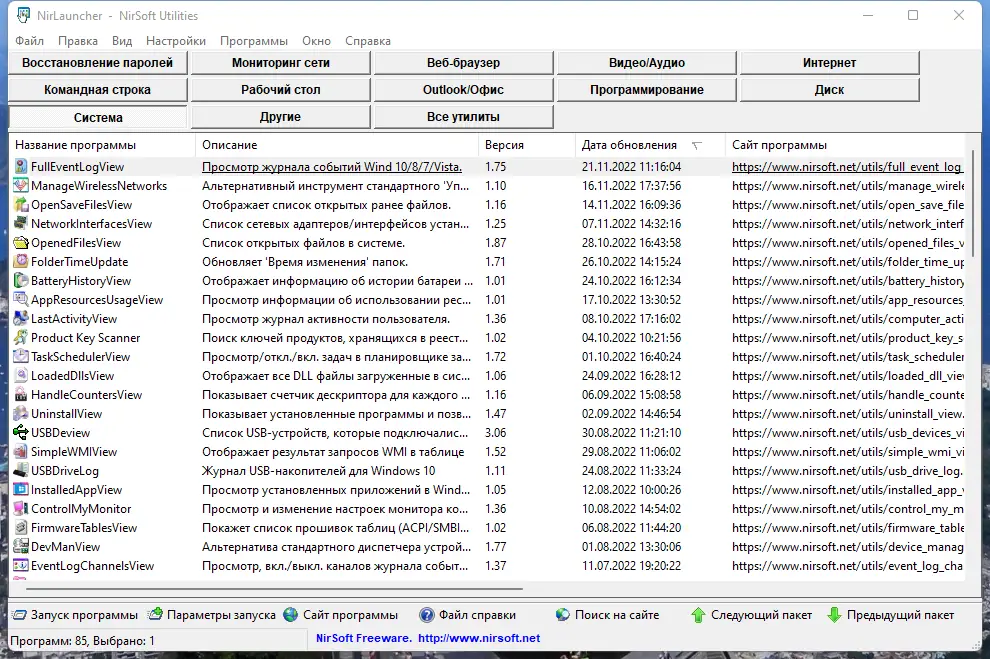990x659 pixels.
Task: Switch to 'Командная строка' category
Action: 97,90
